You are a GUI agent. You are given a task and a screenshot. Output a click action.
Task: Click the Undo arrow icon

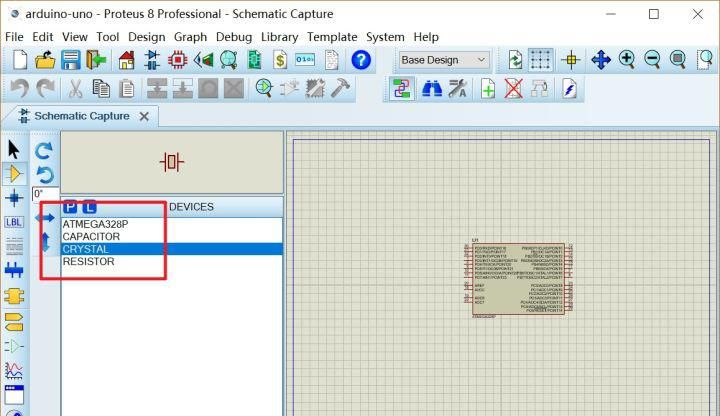[x=19, y=88]
